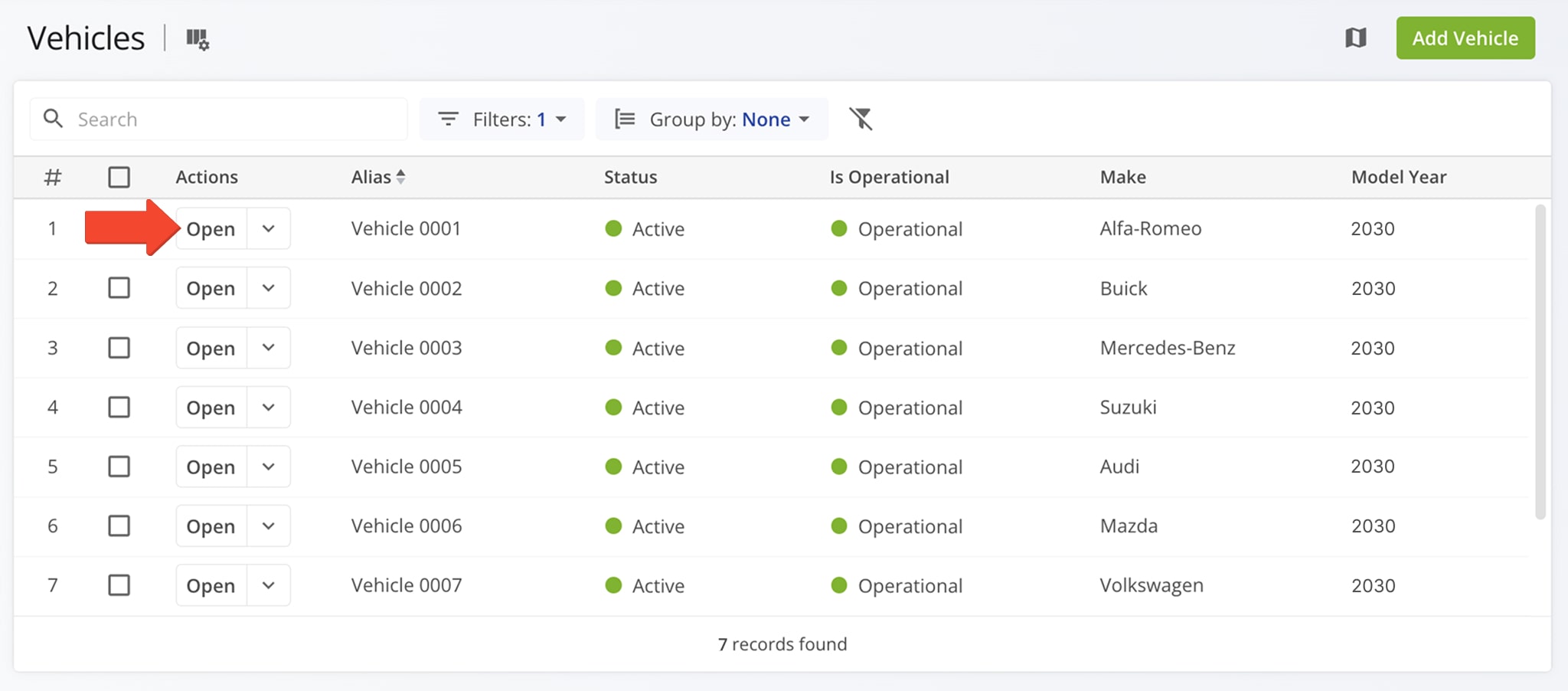Click the Active status of Vehicle 0005
This screenshot has width=1568, height=691.
click(x=645, y=467)
